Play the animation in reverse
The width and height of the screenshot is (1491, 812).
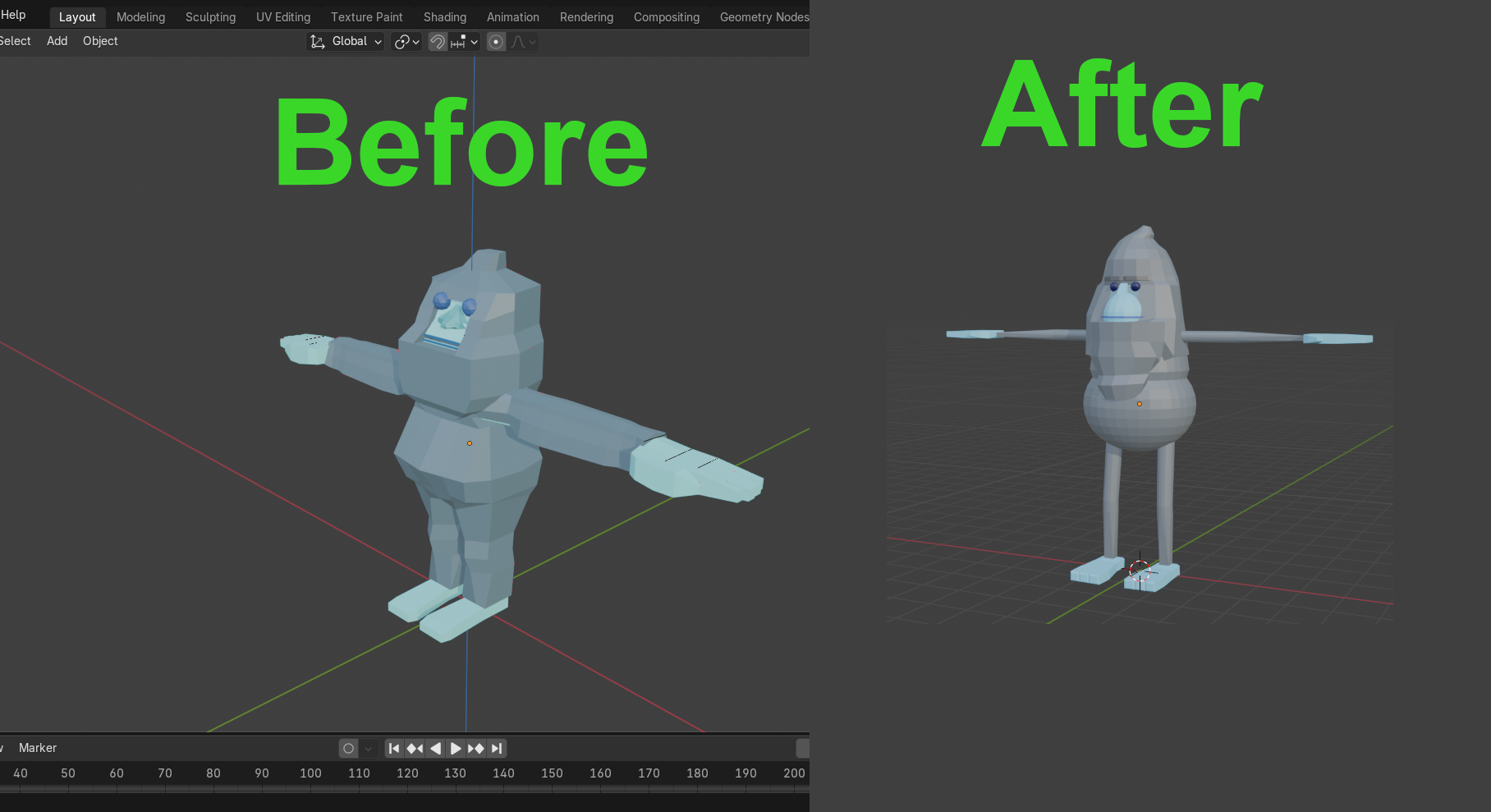(x=435, y=749)
